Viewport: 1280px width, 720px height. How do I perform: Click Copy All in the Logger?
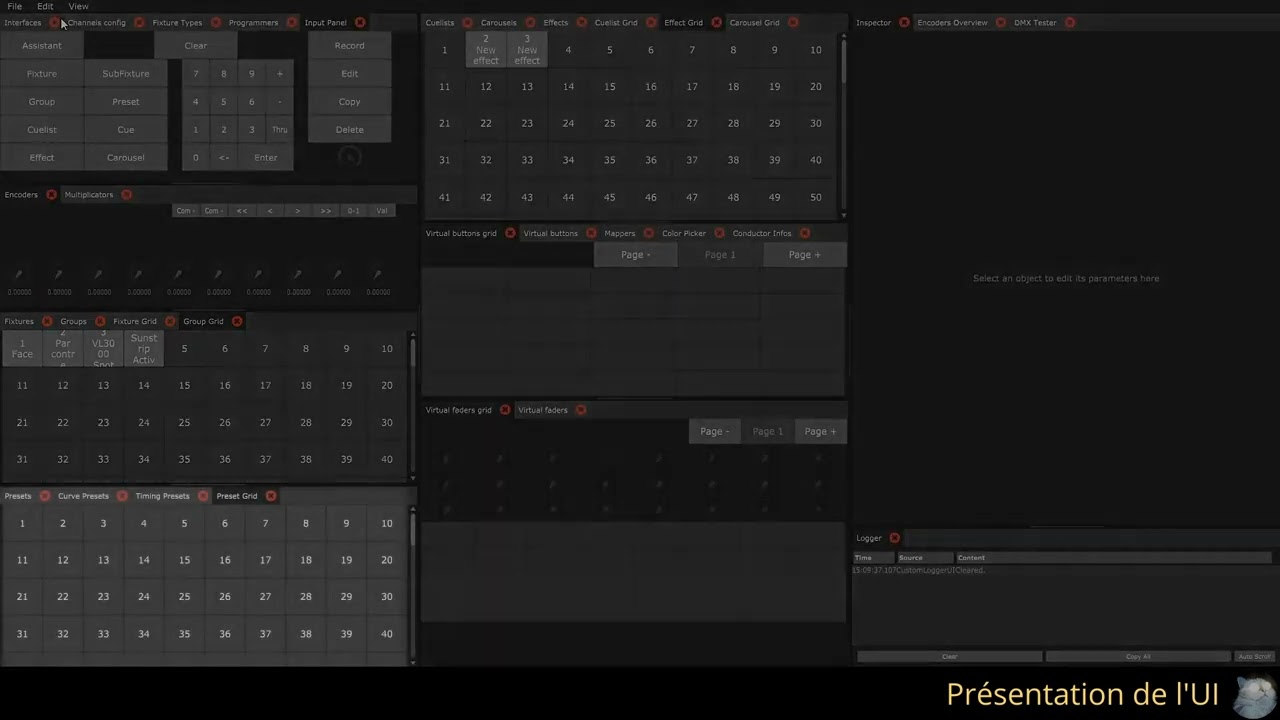point(1138,656)
